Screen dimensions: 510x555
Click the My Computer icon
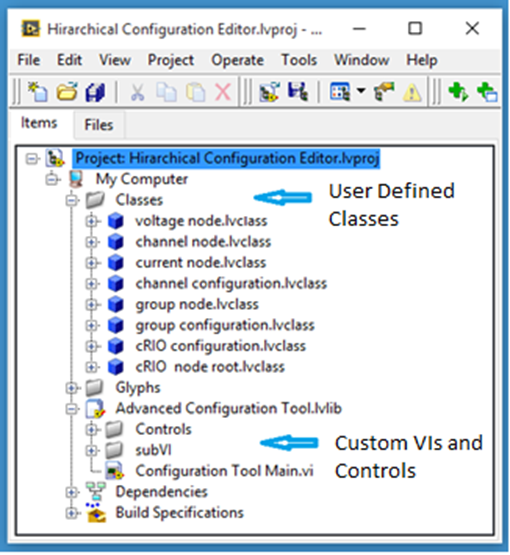click(76, 179)
